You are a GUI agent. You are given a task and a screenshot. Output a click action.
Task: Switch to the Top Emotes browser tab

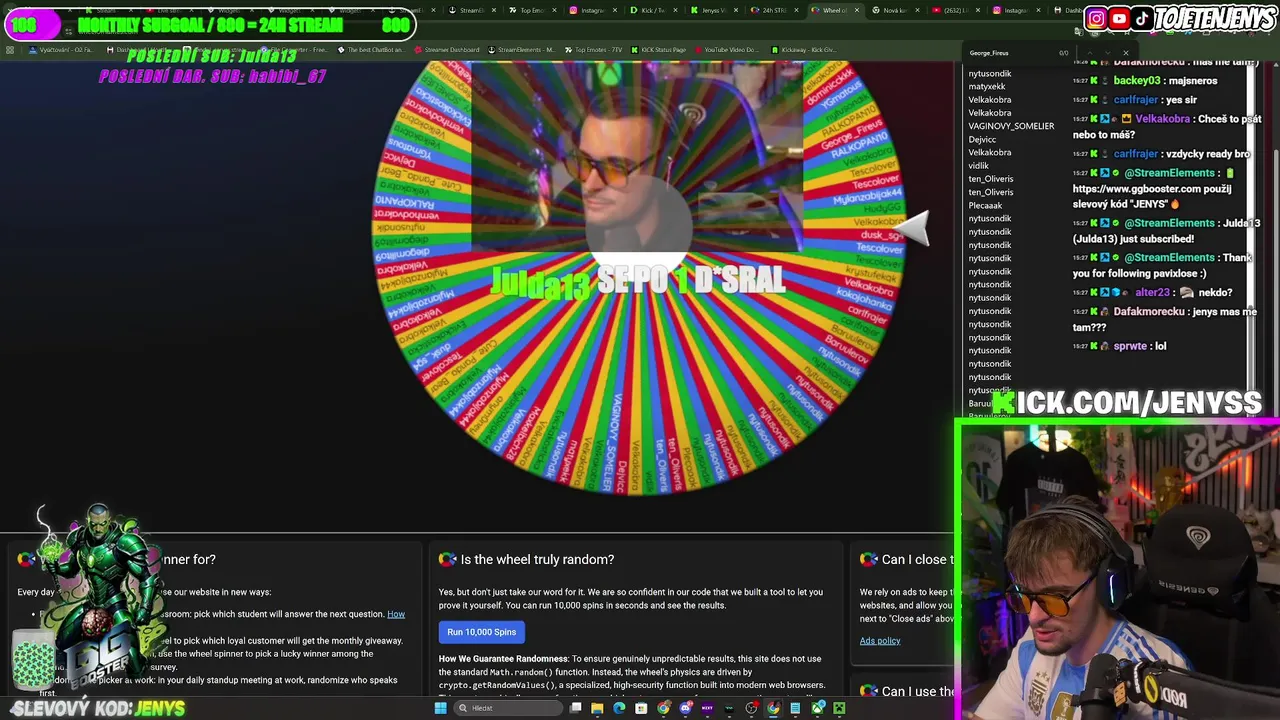(x=533, y=10)
